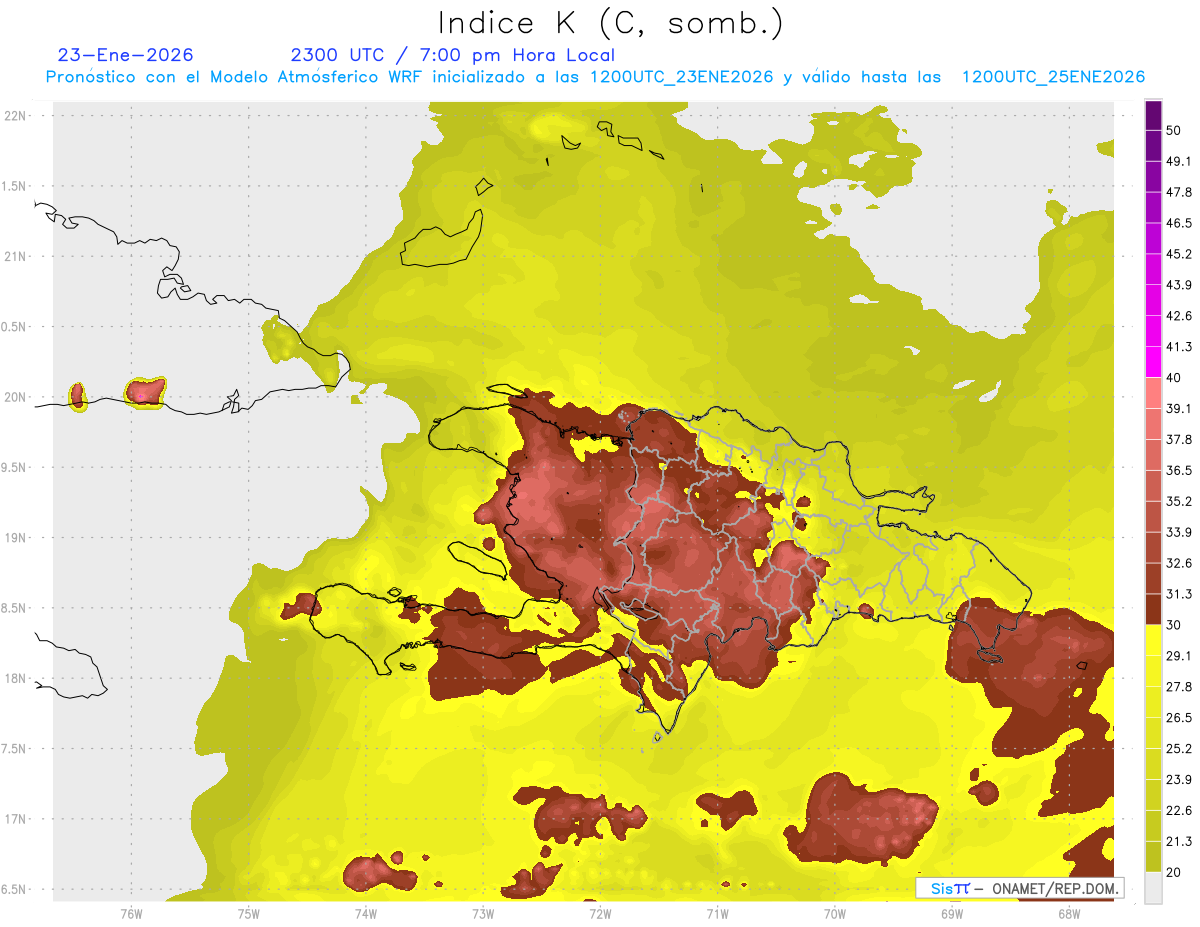Click the latitude axis label "7.5N"
The height and width of the screenshot is (927, 1200).
point(15,749)
